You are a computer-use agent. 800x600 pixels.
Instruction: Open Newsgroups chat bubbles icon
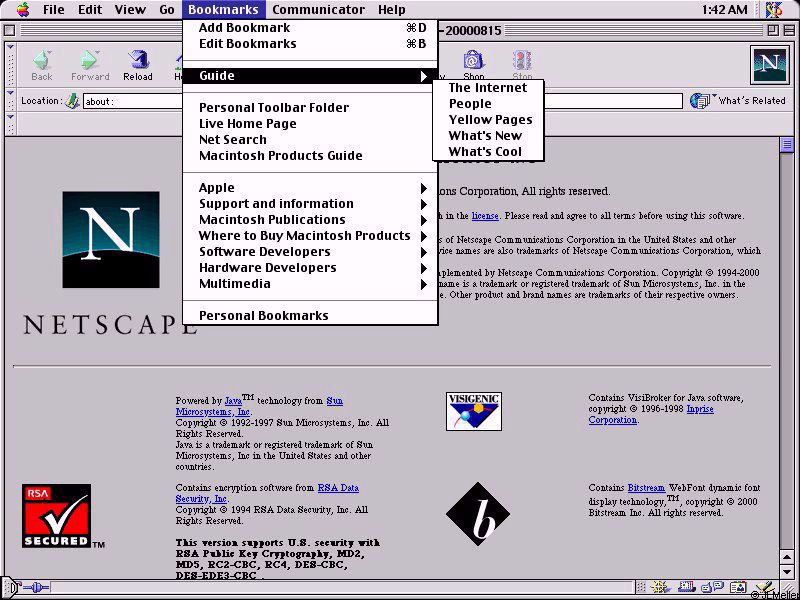712,587
